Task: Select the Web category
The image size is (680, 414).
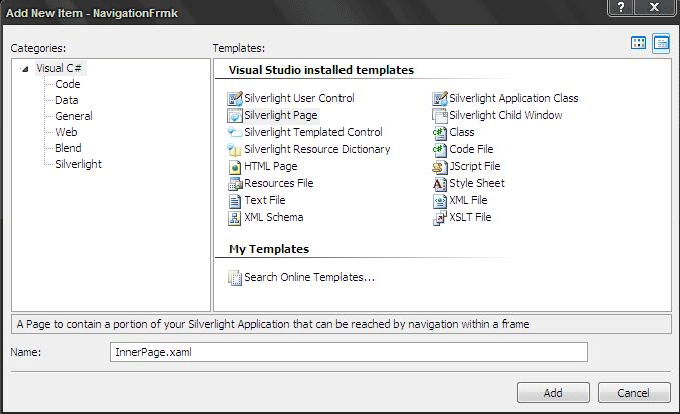Action: [x=66, y=132]
